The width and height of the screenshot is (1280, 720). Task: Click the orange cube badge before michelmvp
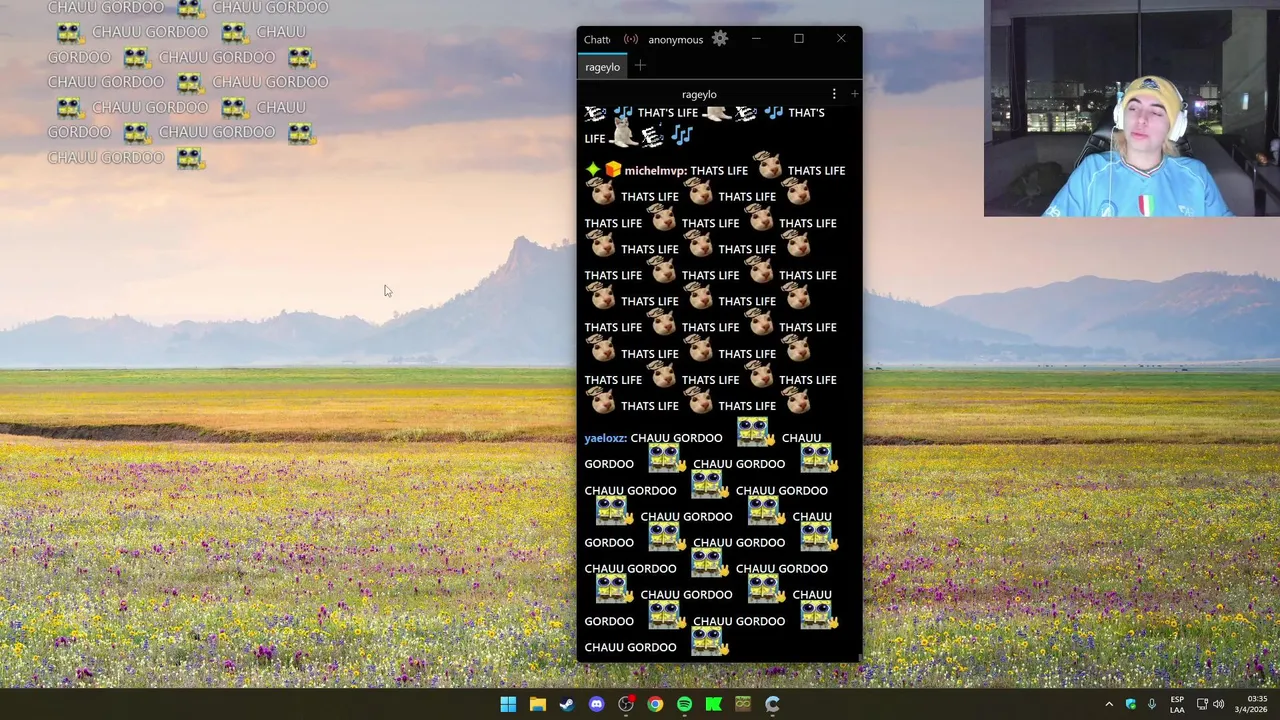coord(613,170)
